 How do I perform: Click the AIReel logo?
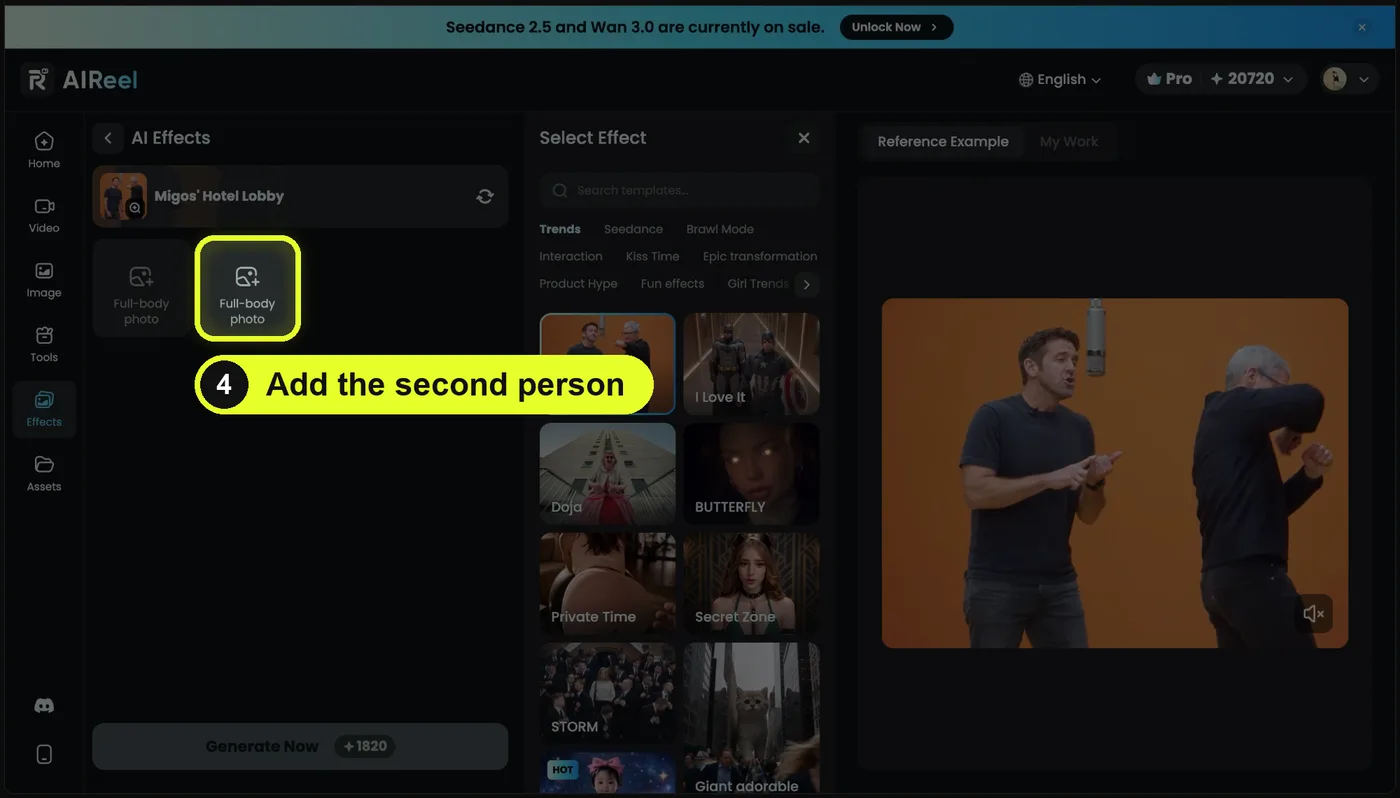coord(81,80)
